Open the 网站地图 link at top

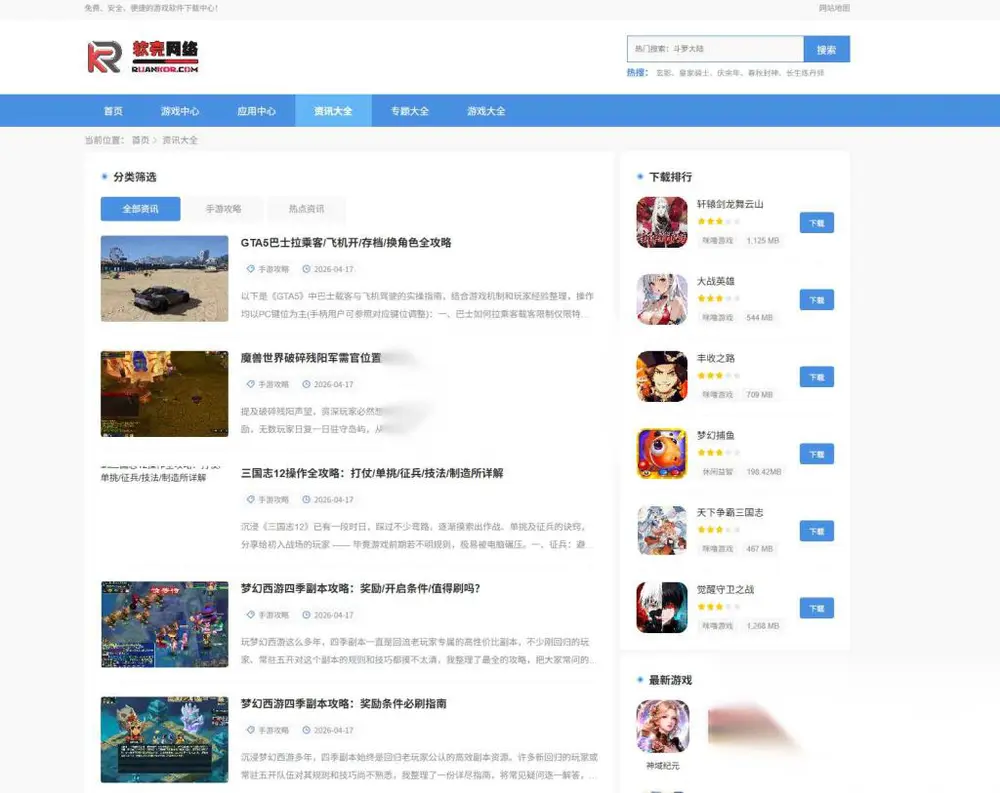pos(834,8)
